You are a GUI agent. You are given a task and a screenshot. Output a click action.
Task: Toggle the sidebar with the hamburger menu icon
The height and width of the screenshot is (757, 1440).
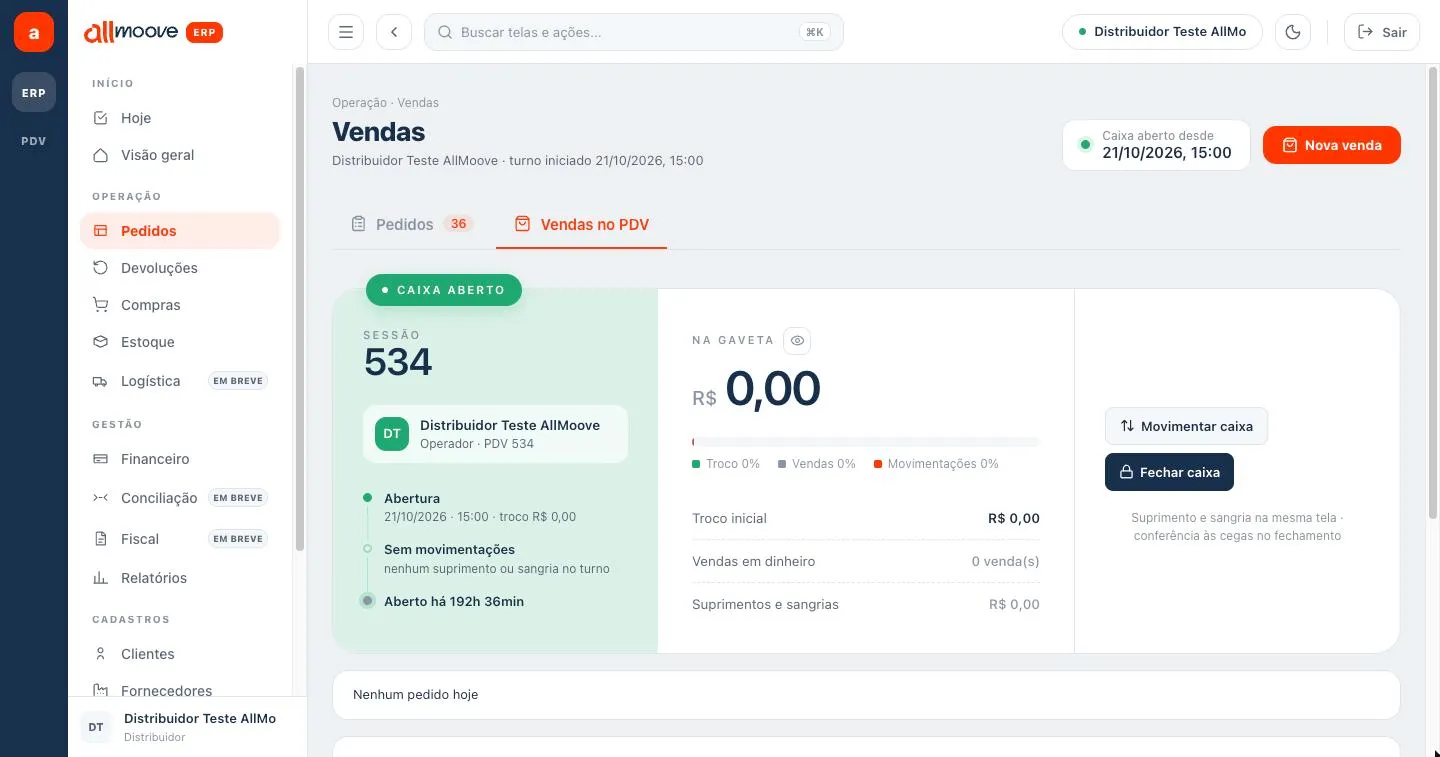346,32
